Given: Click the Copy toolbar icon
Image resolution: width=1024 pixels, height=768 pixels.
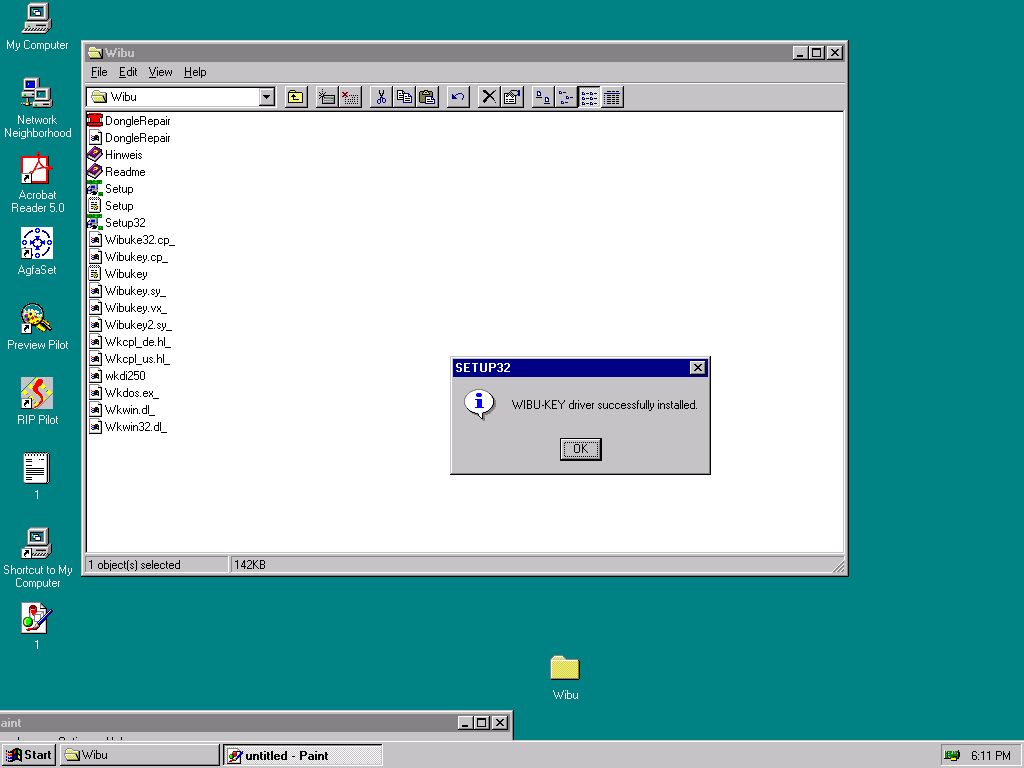Looking at the screenshot, I should click(x=404, y=97).
